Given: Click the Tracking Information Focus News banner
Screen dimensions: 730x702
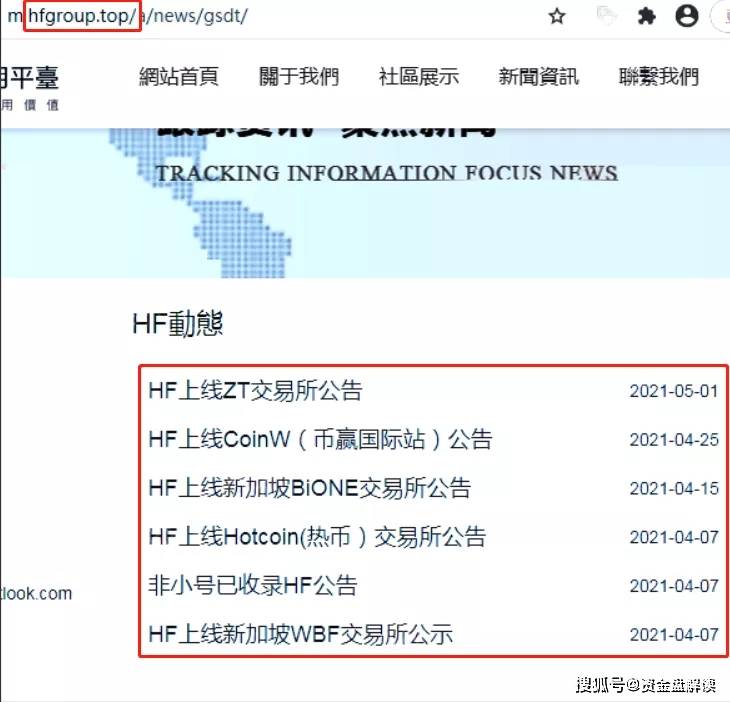Looking at the screenshot, I should [386, 173].
